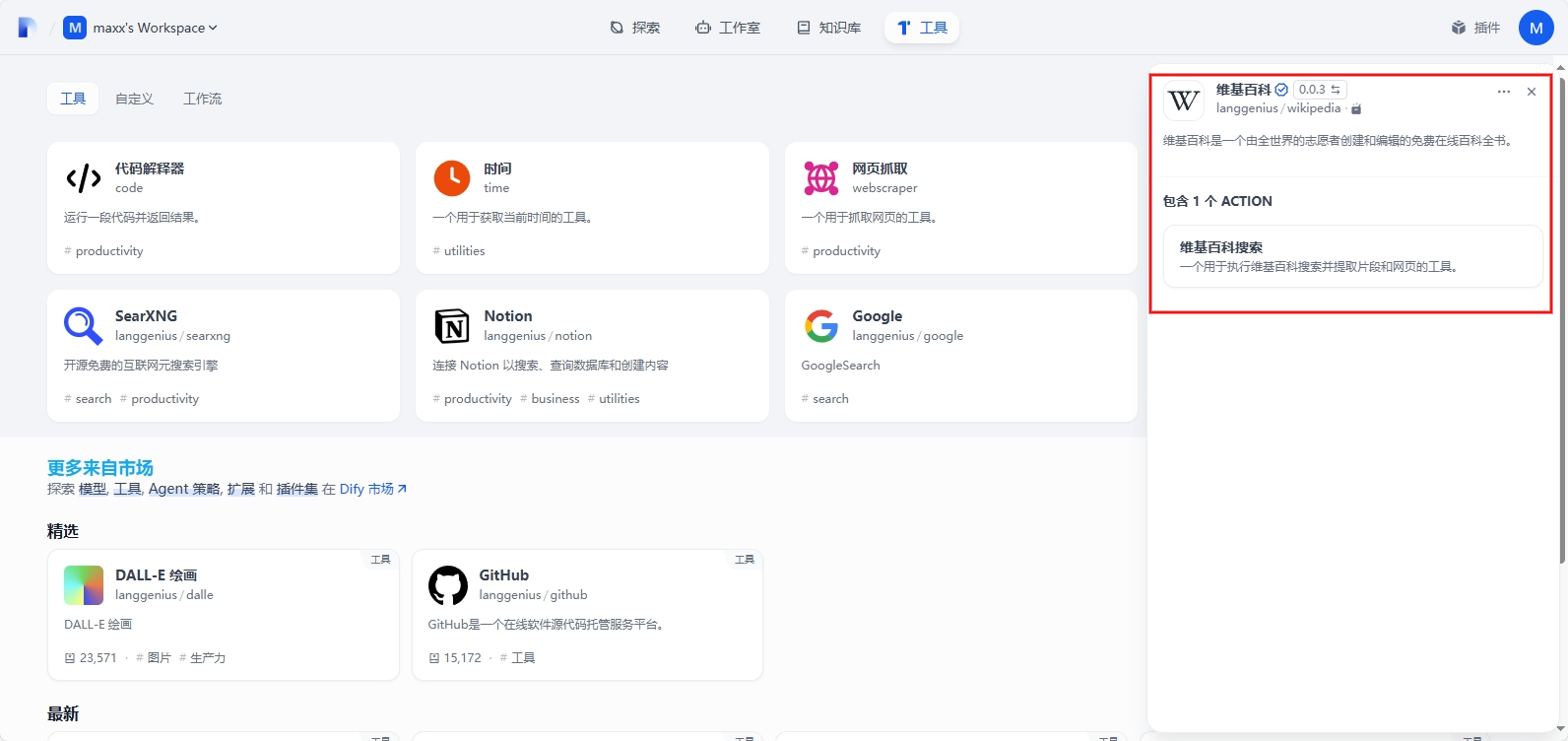Click the plugin source icon after langgenius/wikipedia
The height and width of the screenshot is (741, 1568).
coord(1356,109)
